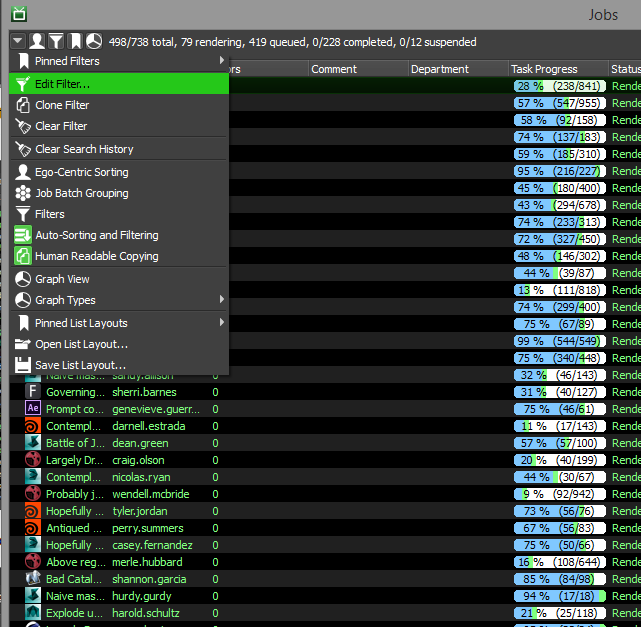Click plugin icon on craig.olson row
641x627 pixels.
pyautogui.click(x=33, y=460)
